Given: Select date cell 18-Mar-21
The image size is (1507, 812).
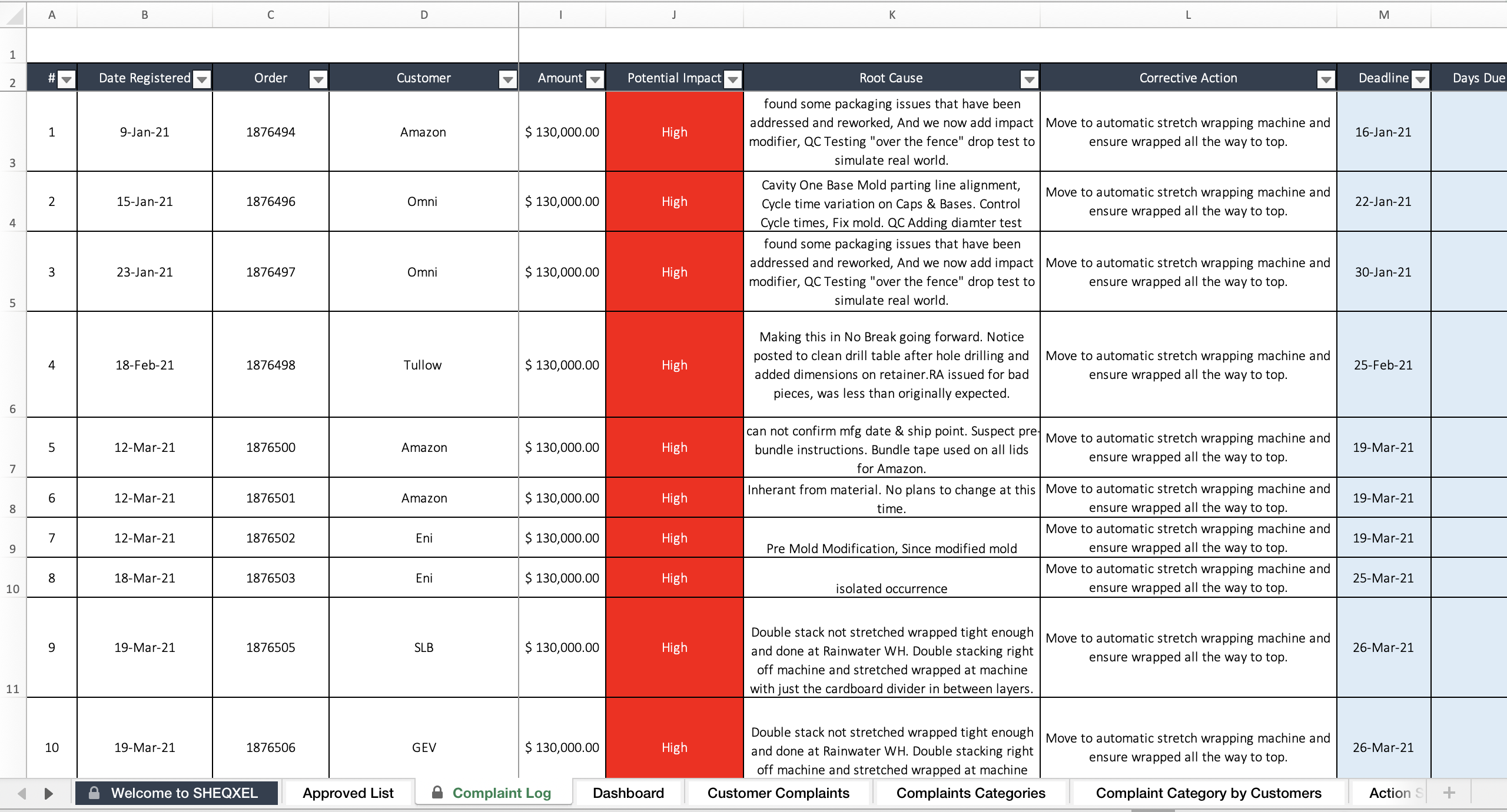Looking at the screenshot, I should 145,578.
